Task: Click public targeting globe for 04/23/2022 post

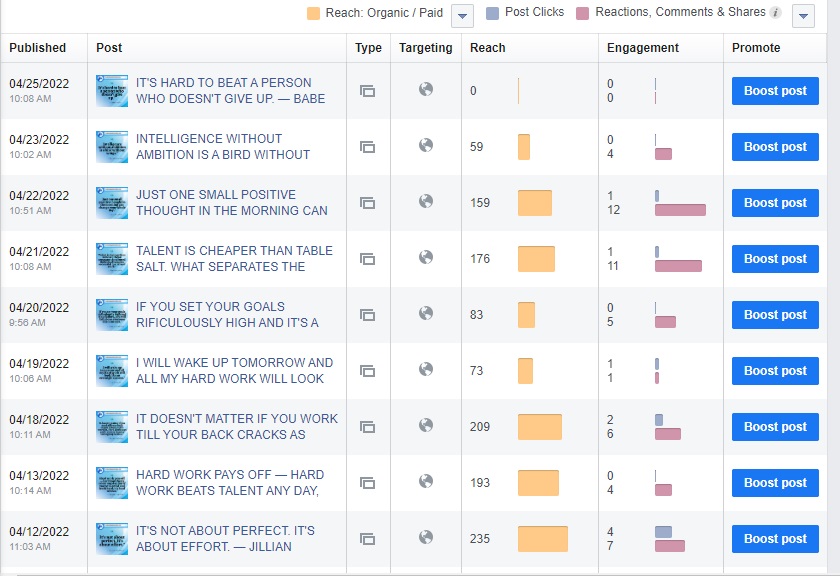Action: pyautogui.click(x=426, y=146)
